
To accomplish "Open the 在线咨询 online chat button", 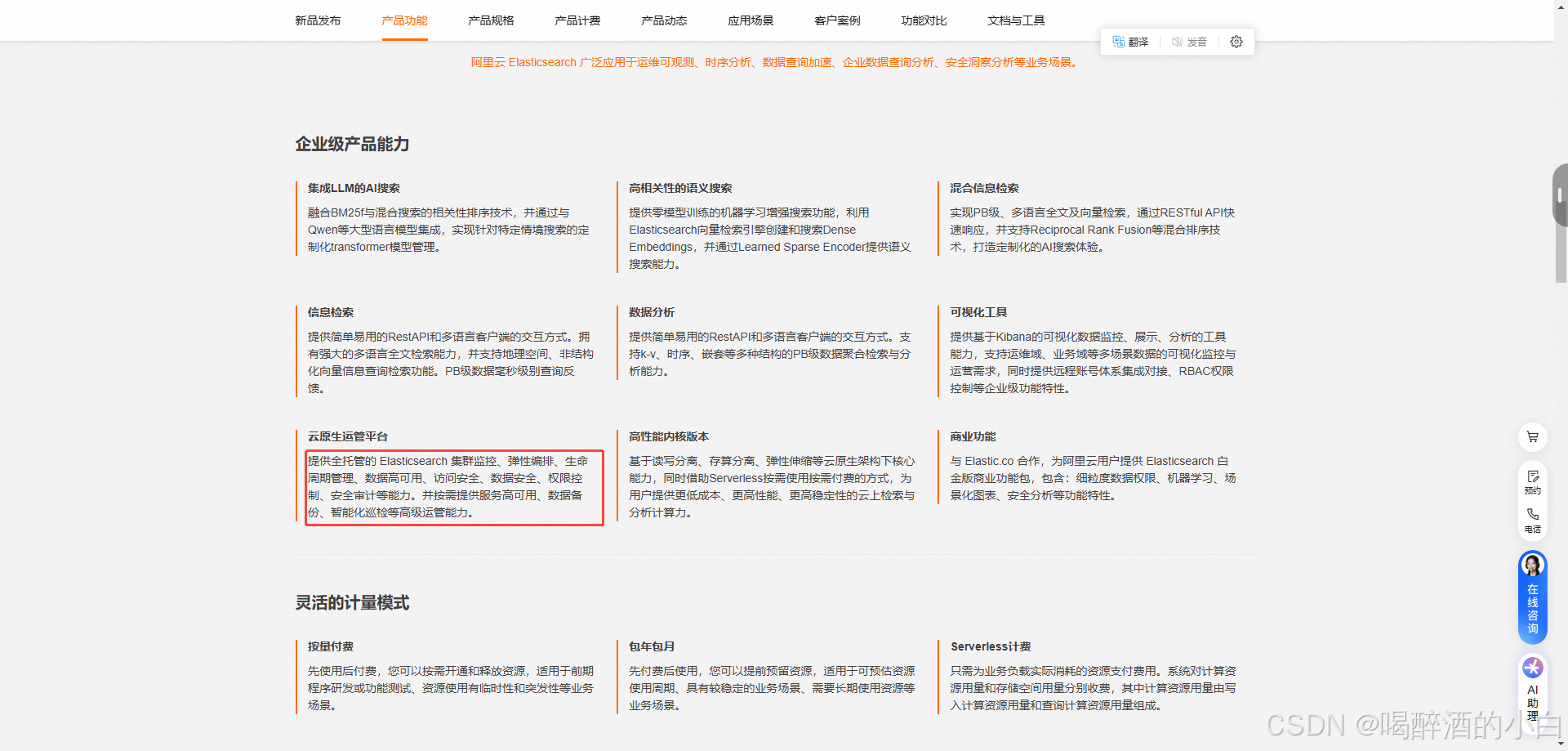I will [x=1533, y=597].
